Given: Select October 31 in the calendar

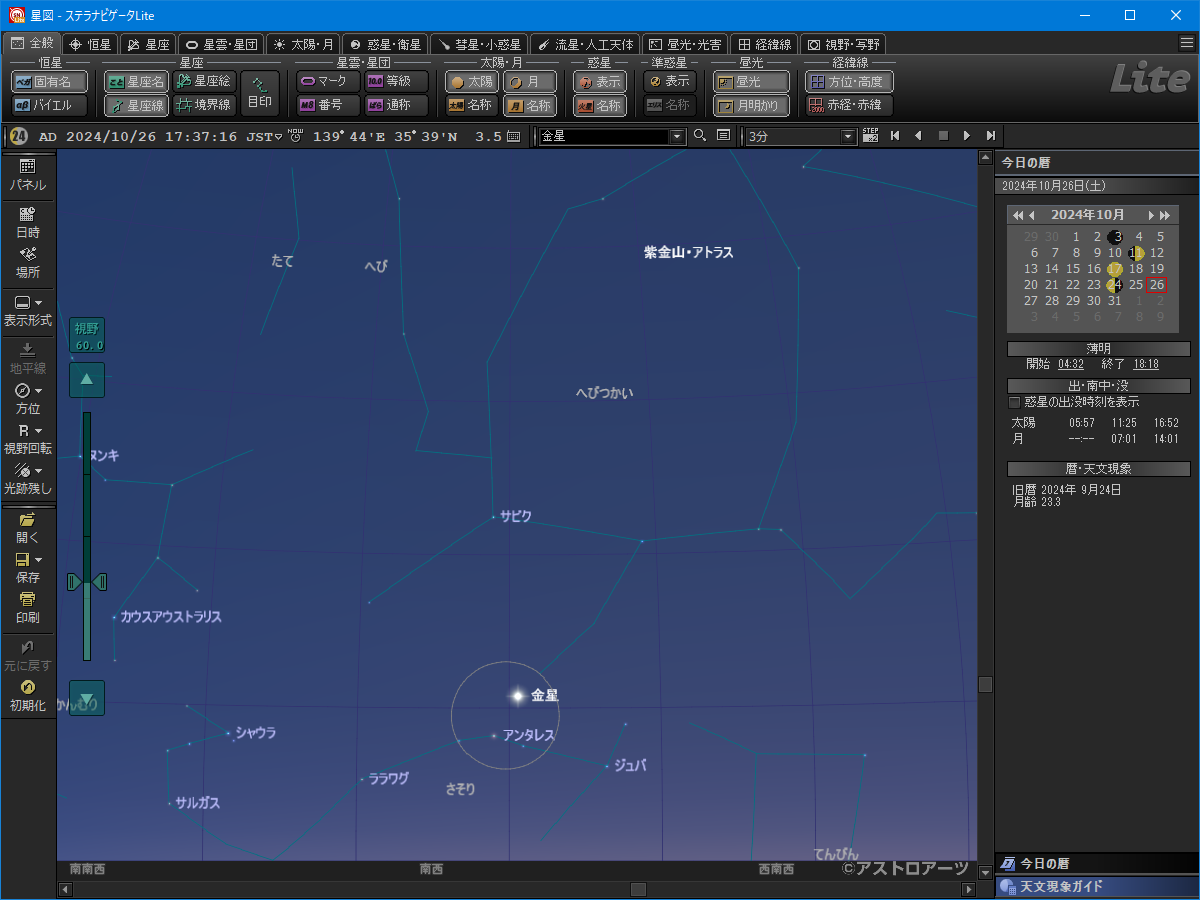Looking at the screenshot, I should coord(1115,300).
